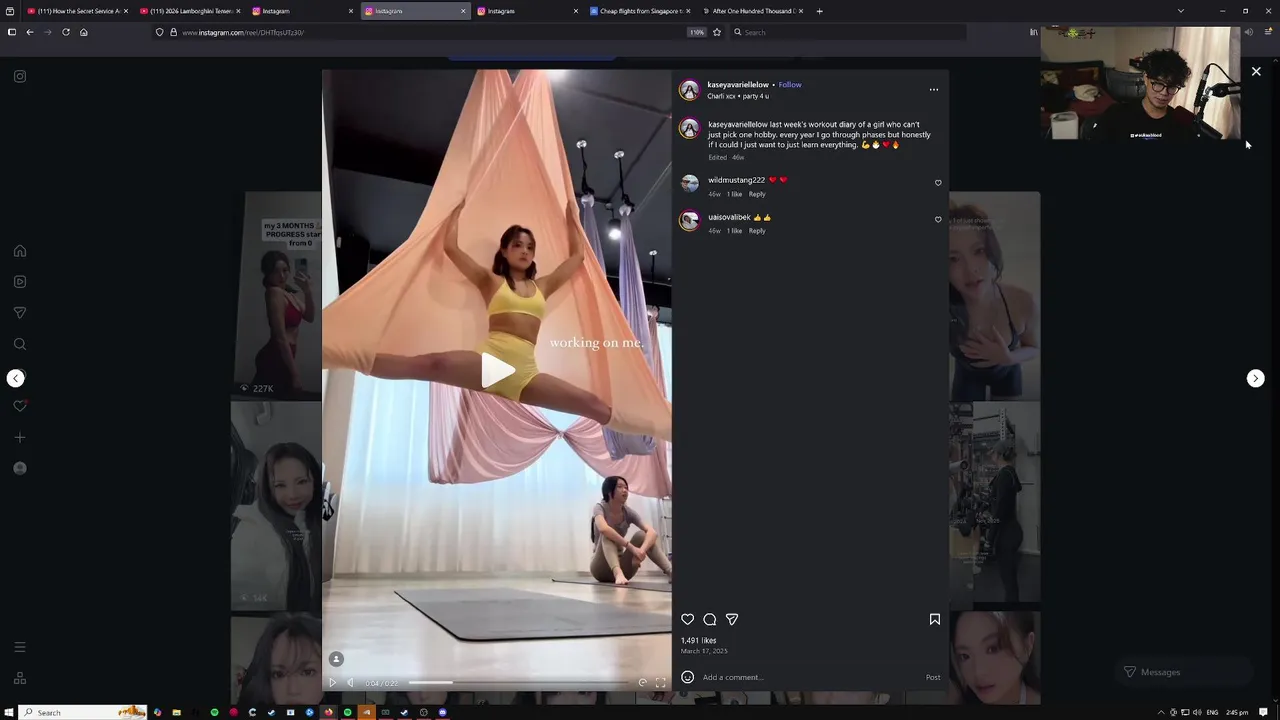Open the three-dot more options menu
Viewport: 1280px width, 720px height.
point(934,89)
